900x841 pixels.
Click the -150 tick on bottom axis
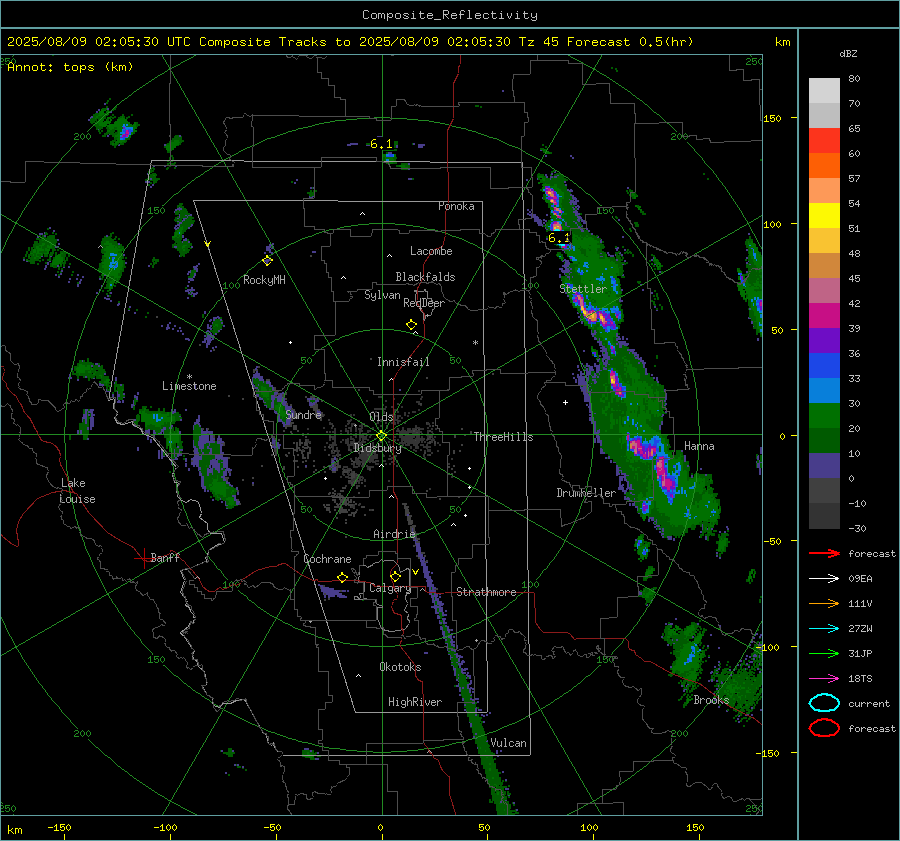[59, 827]
